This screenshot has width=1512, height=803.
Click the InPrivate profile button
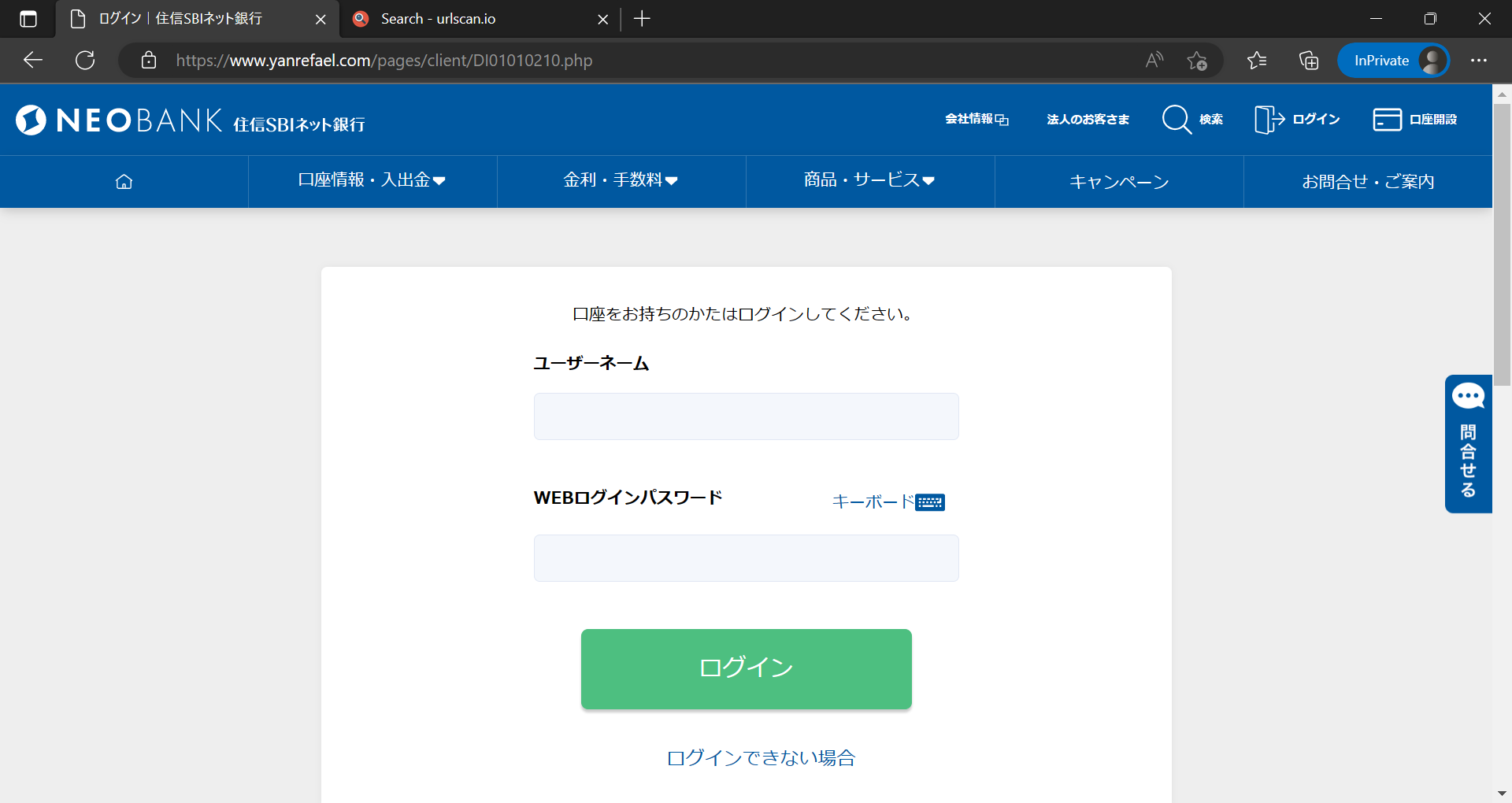(x=1393, y=61)
